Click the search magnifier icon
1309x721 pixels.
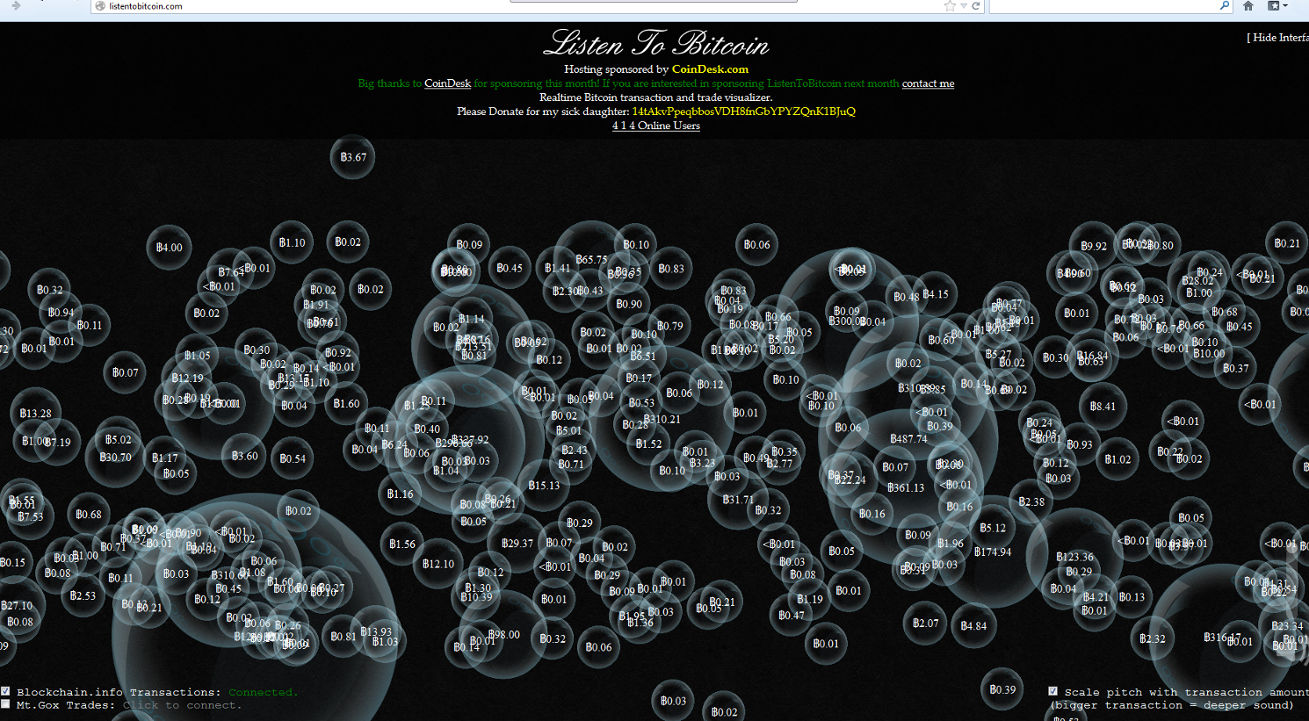point(1223,6)
